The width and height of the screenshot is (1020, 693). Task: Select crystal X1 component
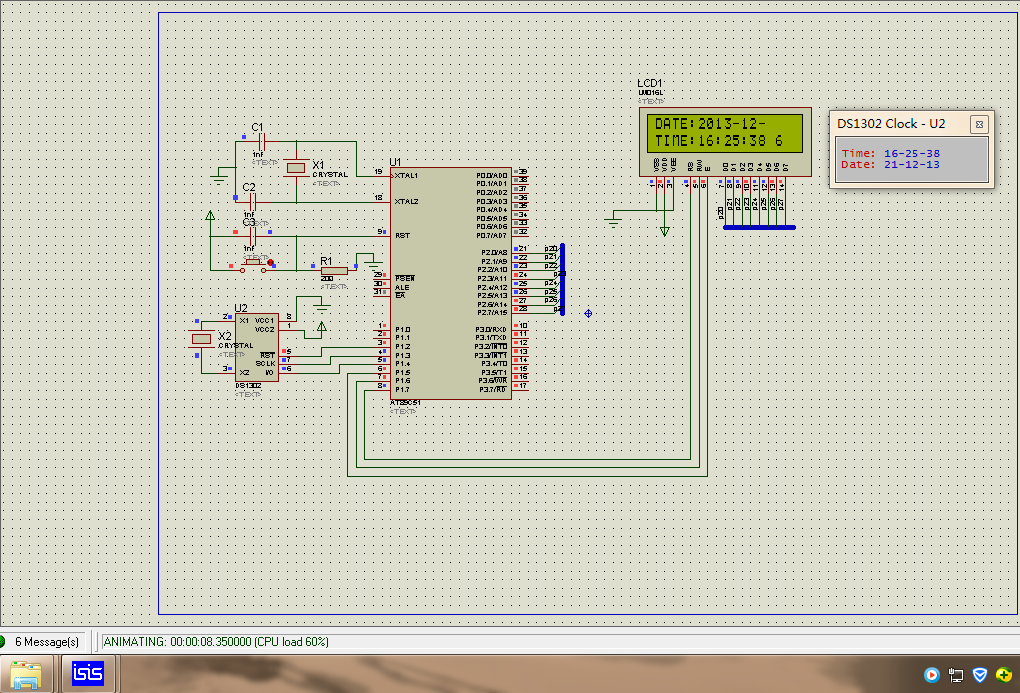(x=296, y=168)
